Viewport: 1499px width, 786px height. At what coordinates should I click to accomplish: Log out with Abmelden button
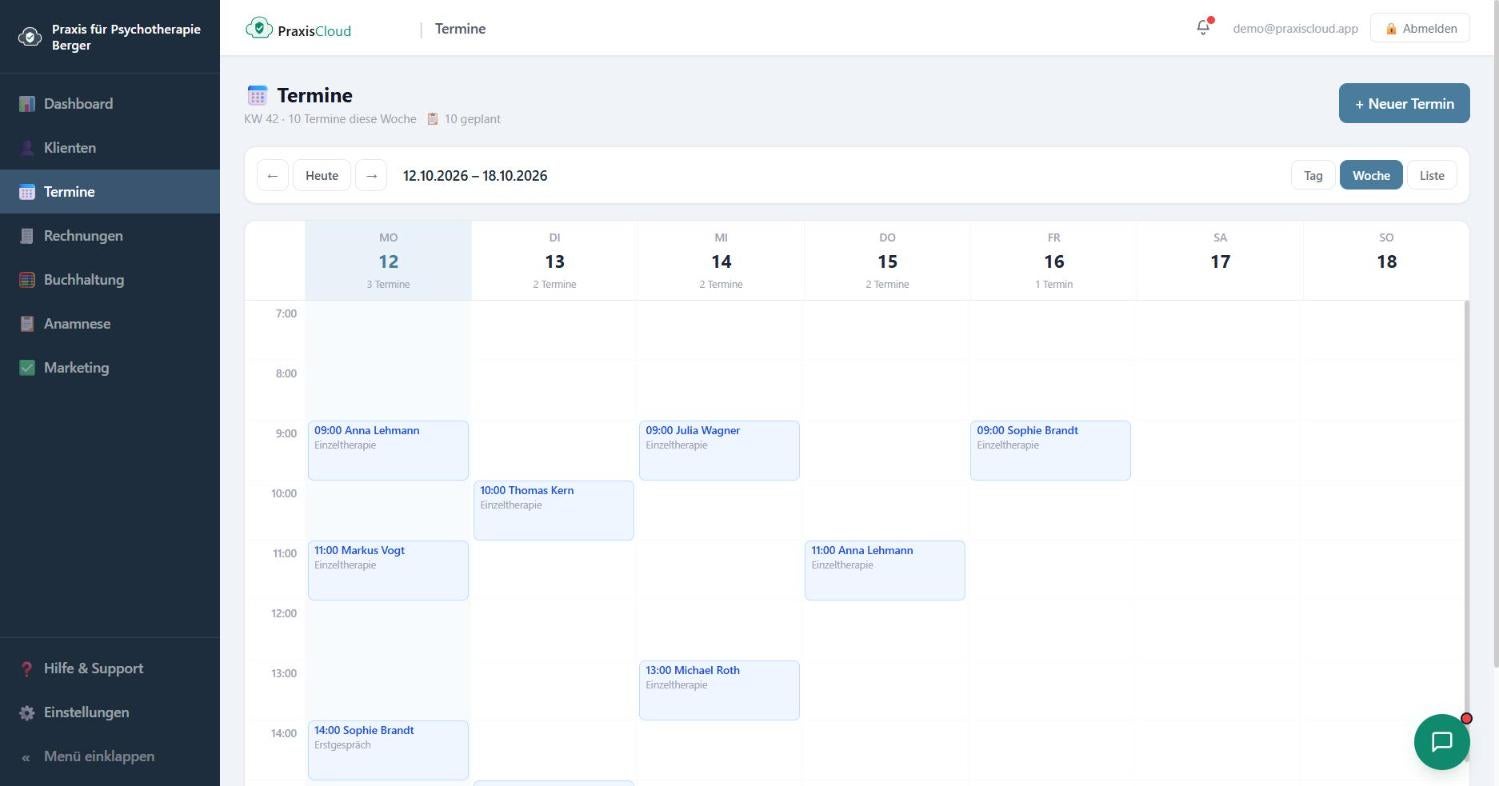tap(1420, 29)
